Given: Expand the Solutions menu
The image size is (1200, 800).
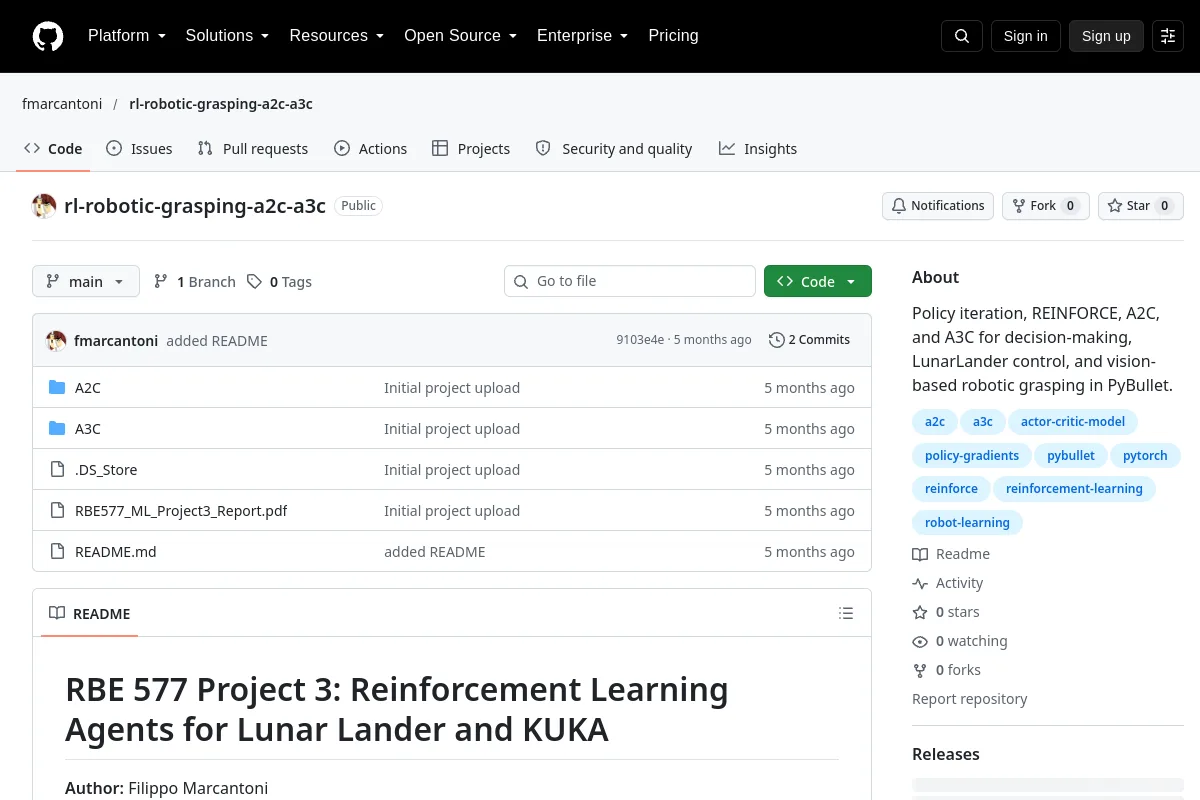Looking at the screenshot, I should point(228,36).
